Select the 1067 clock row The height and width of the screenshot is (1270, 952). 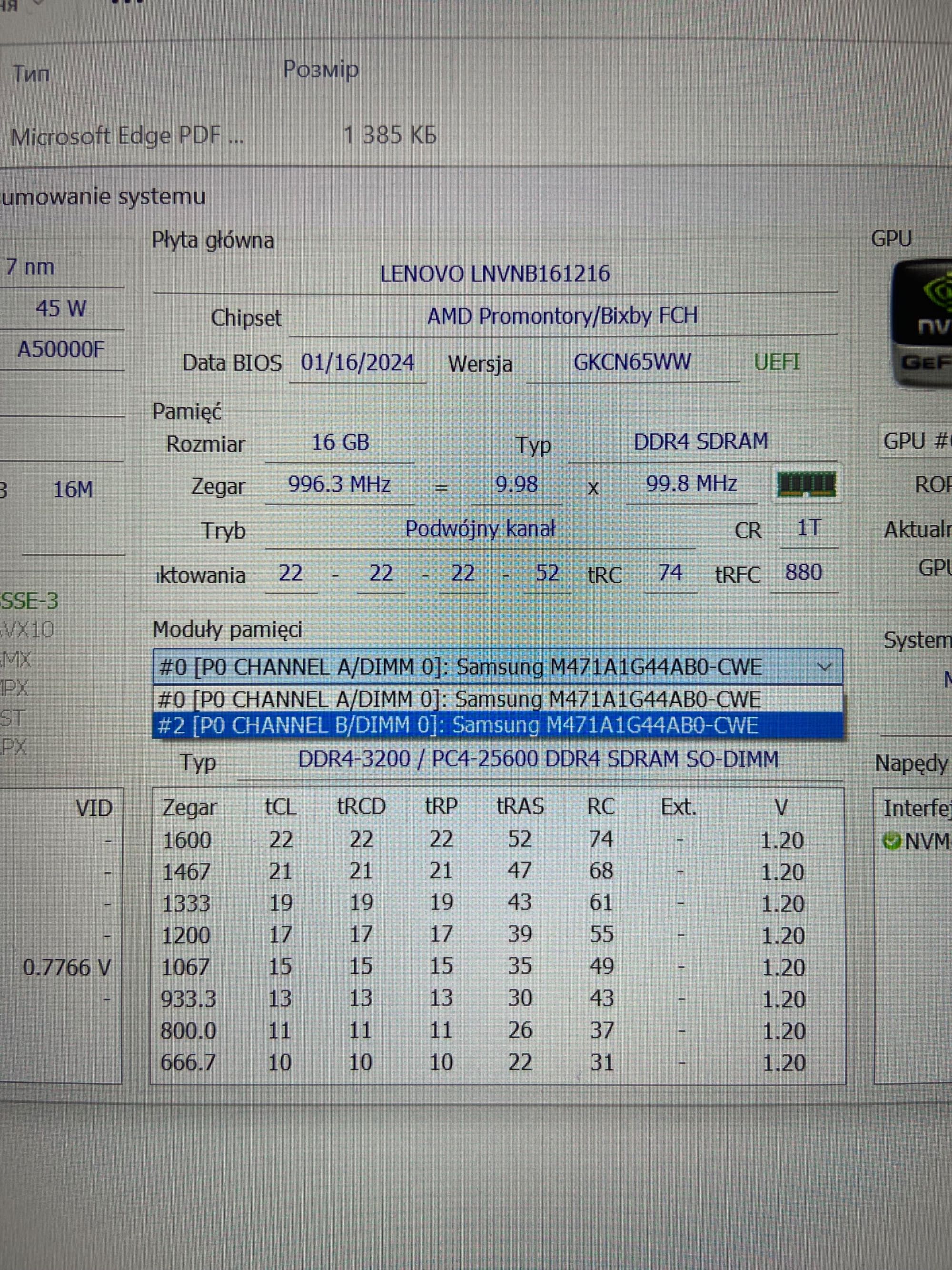pos(498,967)
